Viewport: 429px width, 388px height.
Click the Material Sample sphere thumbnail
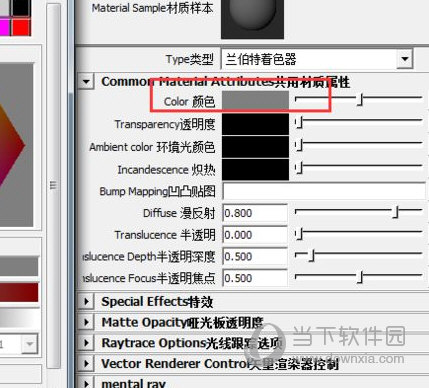click(x=253, y=19)
